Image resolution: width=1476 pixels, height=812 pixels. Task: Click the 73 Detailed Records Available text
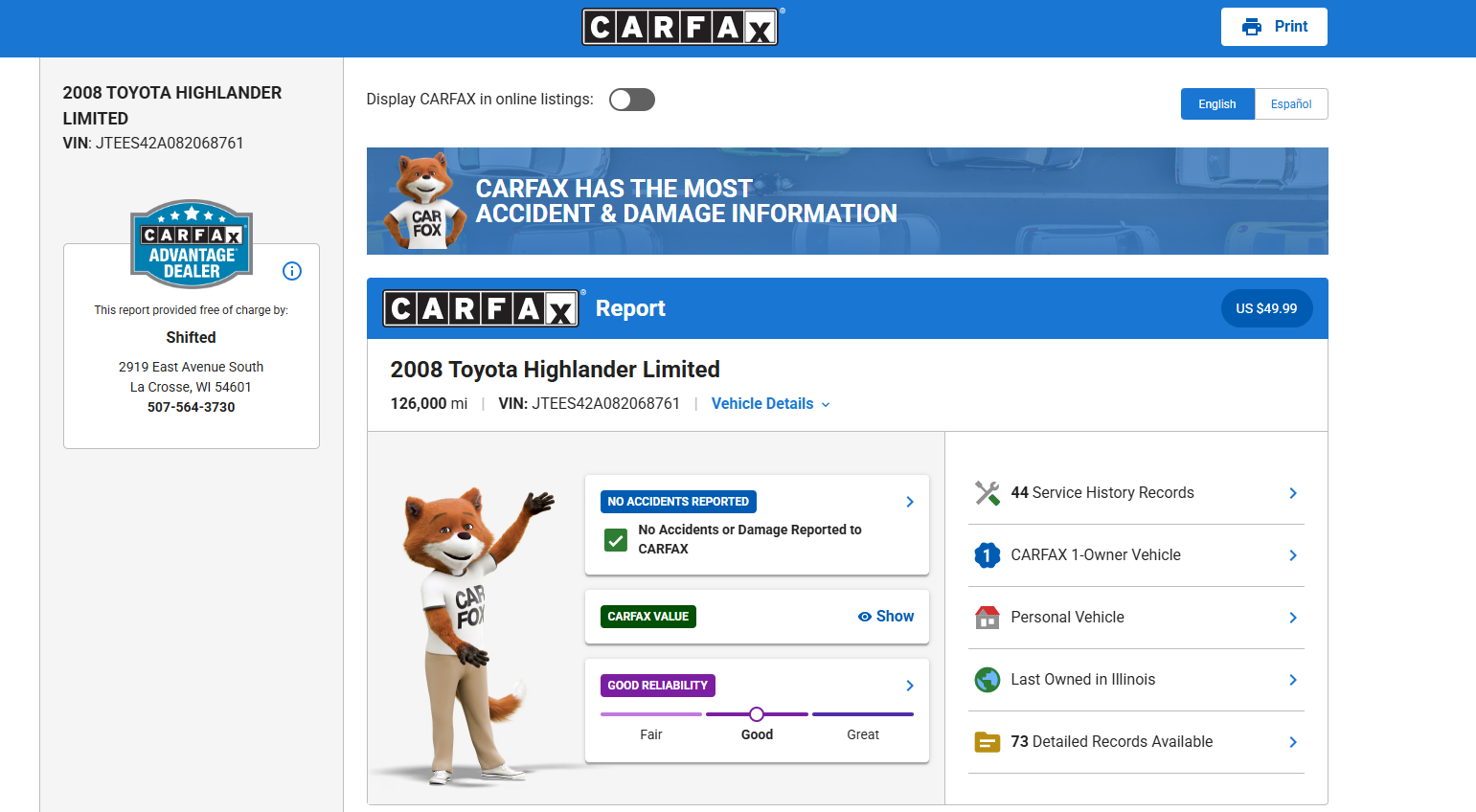coord(1112,742)
